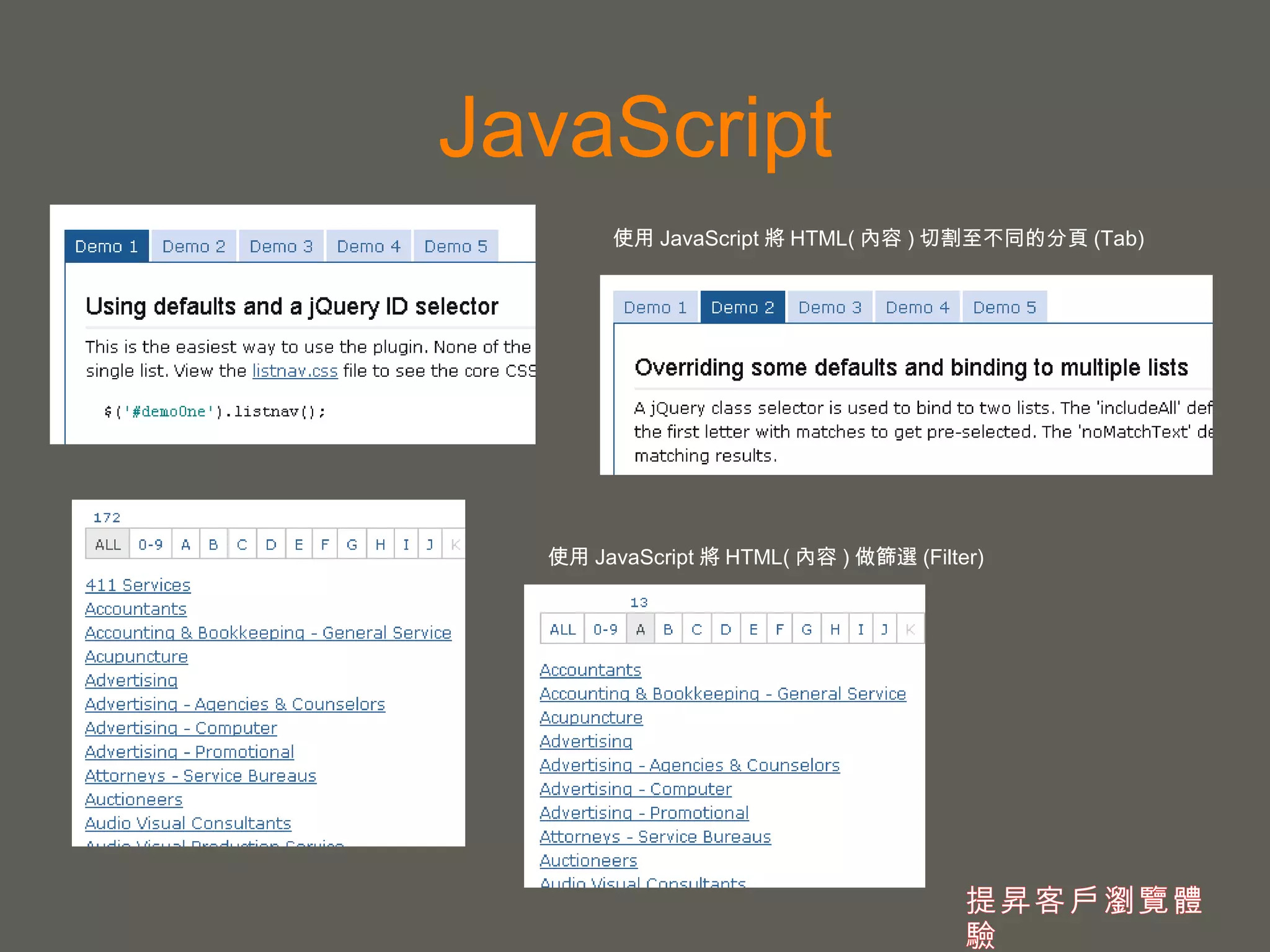Screen dimensions: 1270x952
Task: Filter left list by 0-9
Action: pyautogui.click(x=151, y=545)
